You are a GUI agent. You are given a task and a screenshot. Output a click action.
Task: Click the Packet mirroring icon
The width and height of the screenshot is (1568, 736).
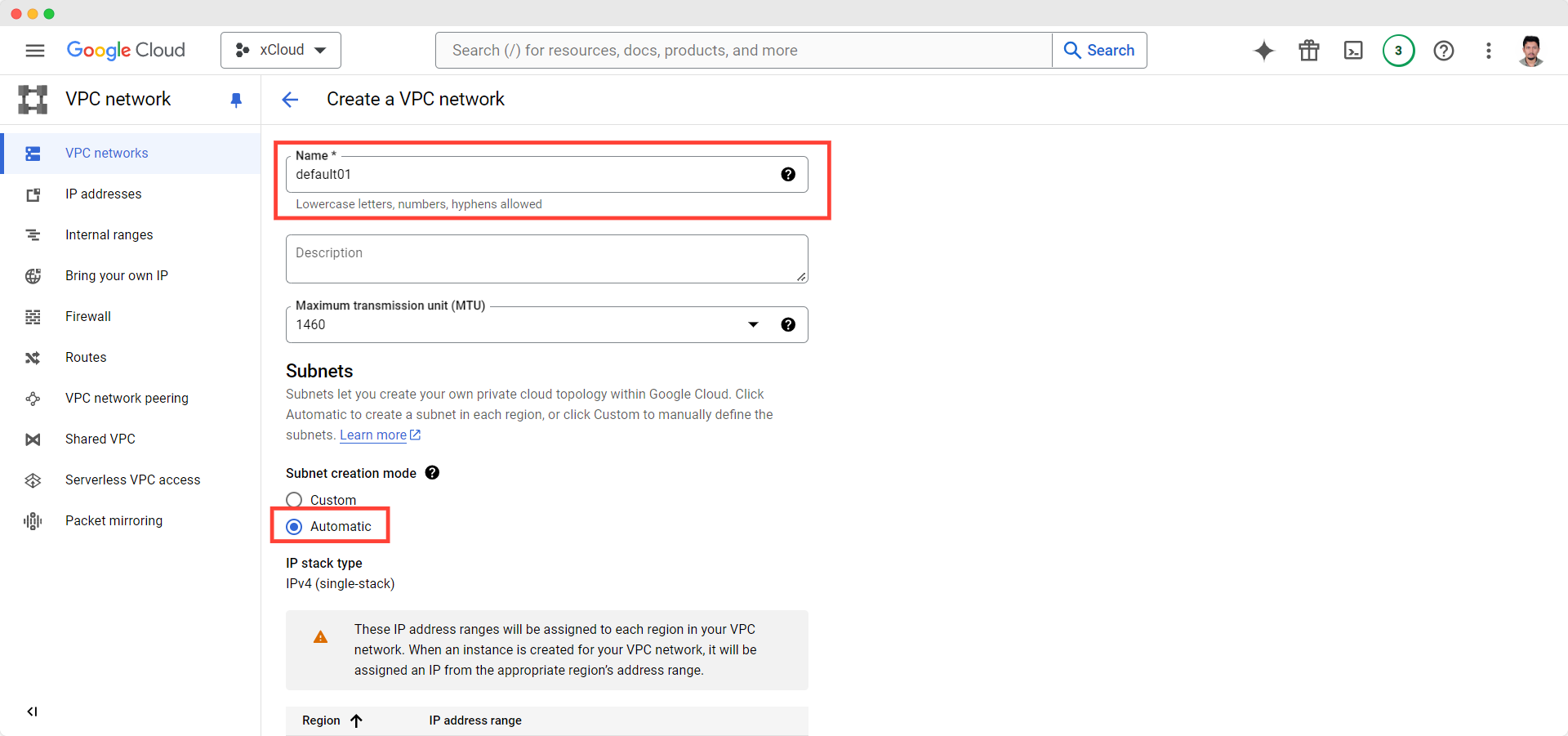[x=33, y=521]
